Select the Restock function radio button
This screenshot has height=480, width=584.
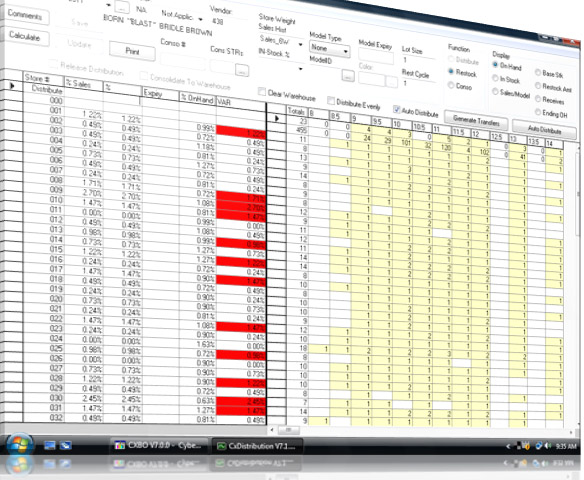coord(451,71)
